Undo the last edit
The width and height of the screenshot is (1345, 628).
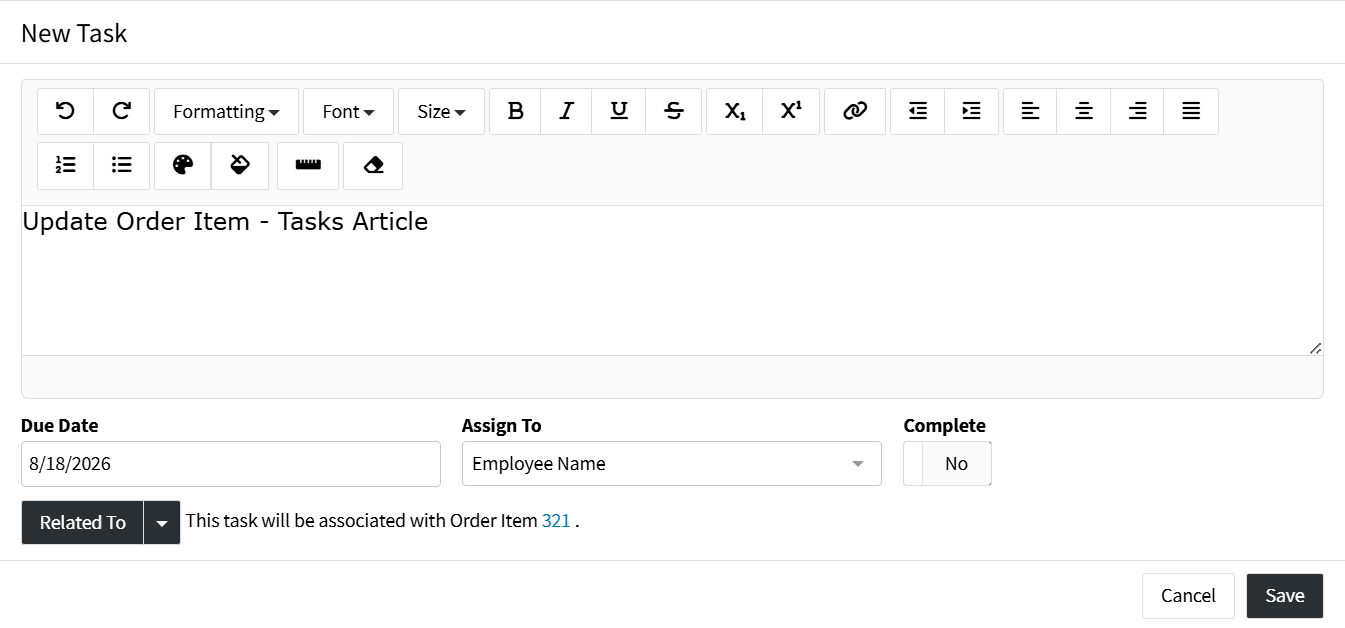point(66,111)
